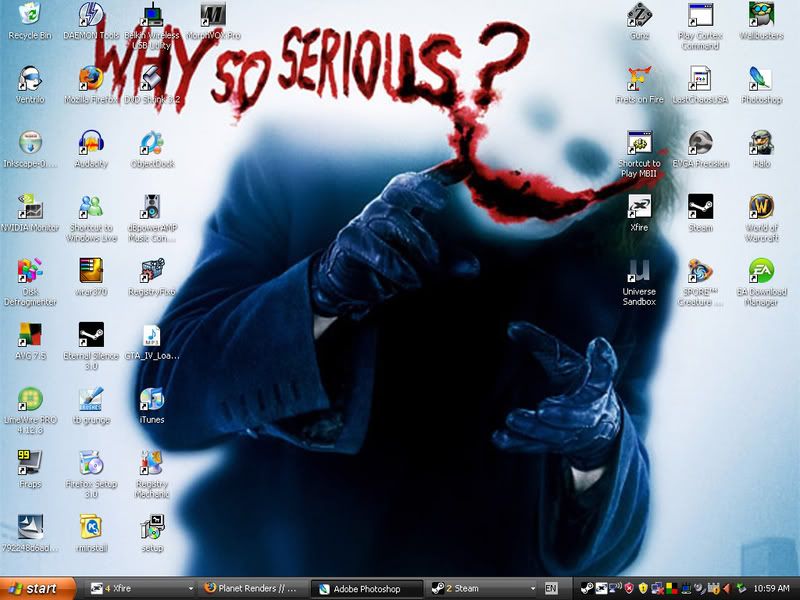Screen dimensions: 800x600
Task: Click the Steam icon in system tray
Action: [587, 589]
